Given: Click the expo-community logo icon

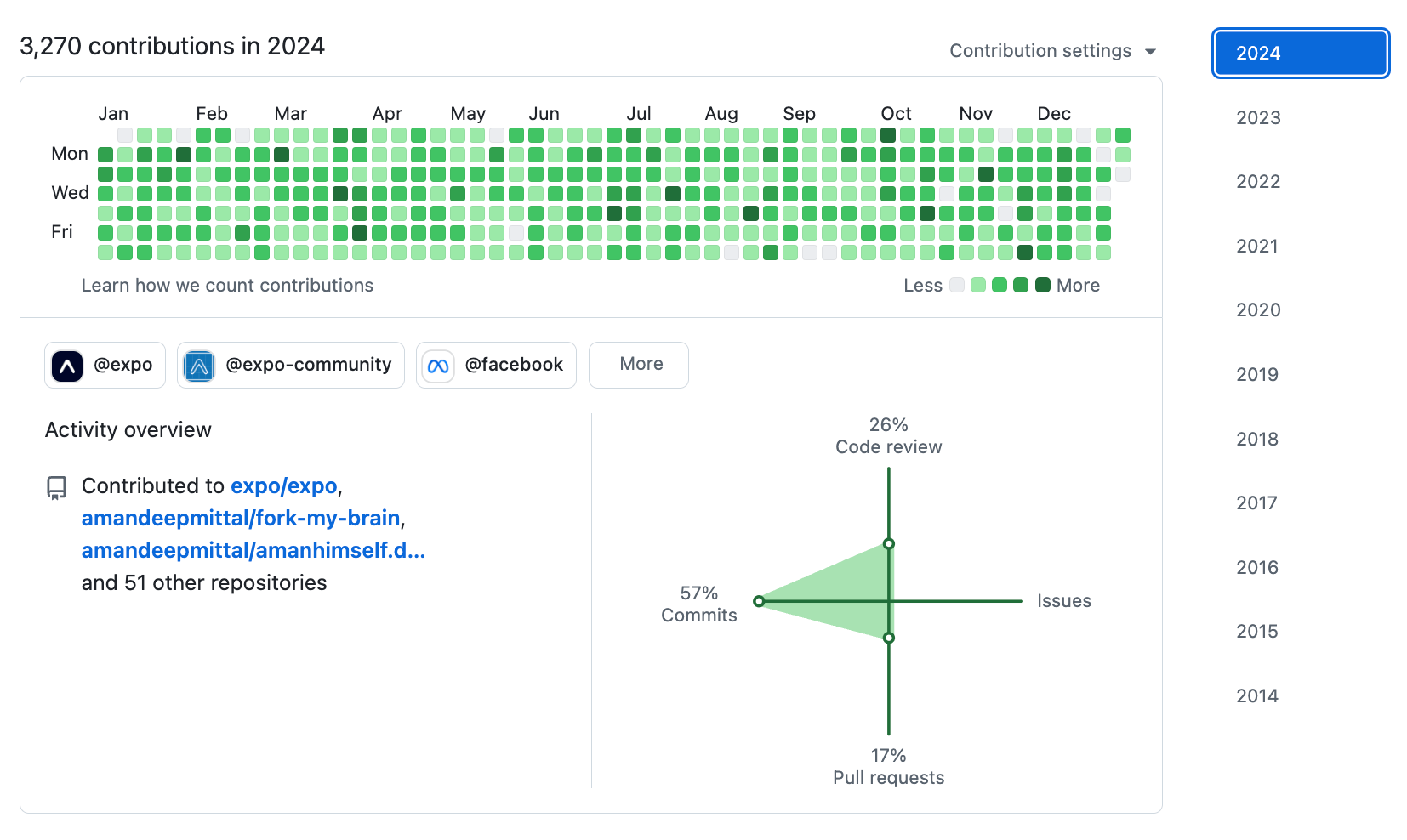Looking at the screenshot, I should 199,366.
